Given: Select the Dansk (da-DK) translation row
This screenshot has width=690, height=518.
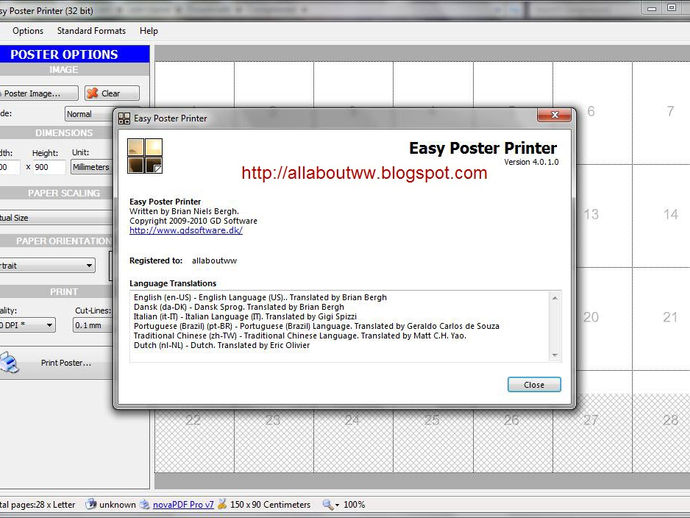Looking at the screenshot, I should pos(239,307).
